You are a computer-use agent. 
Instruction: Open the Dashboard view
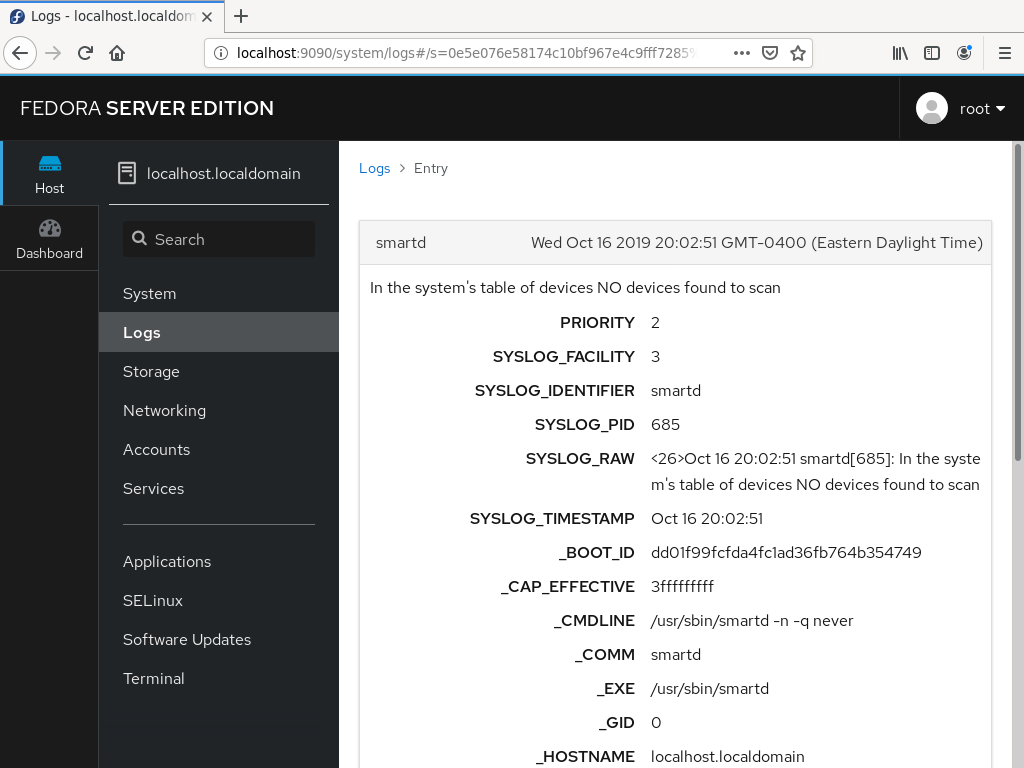50,238
